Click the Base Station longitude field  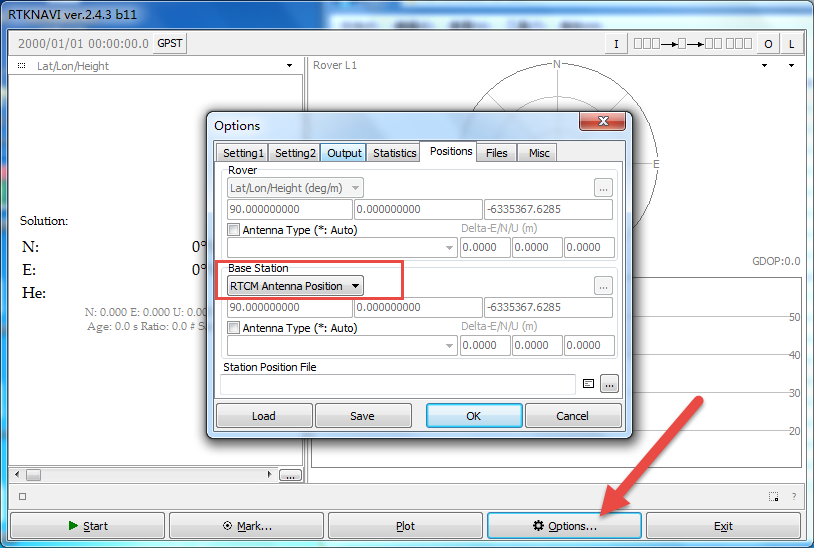(418, 307)
